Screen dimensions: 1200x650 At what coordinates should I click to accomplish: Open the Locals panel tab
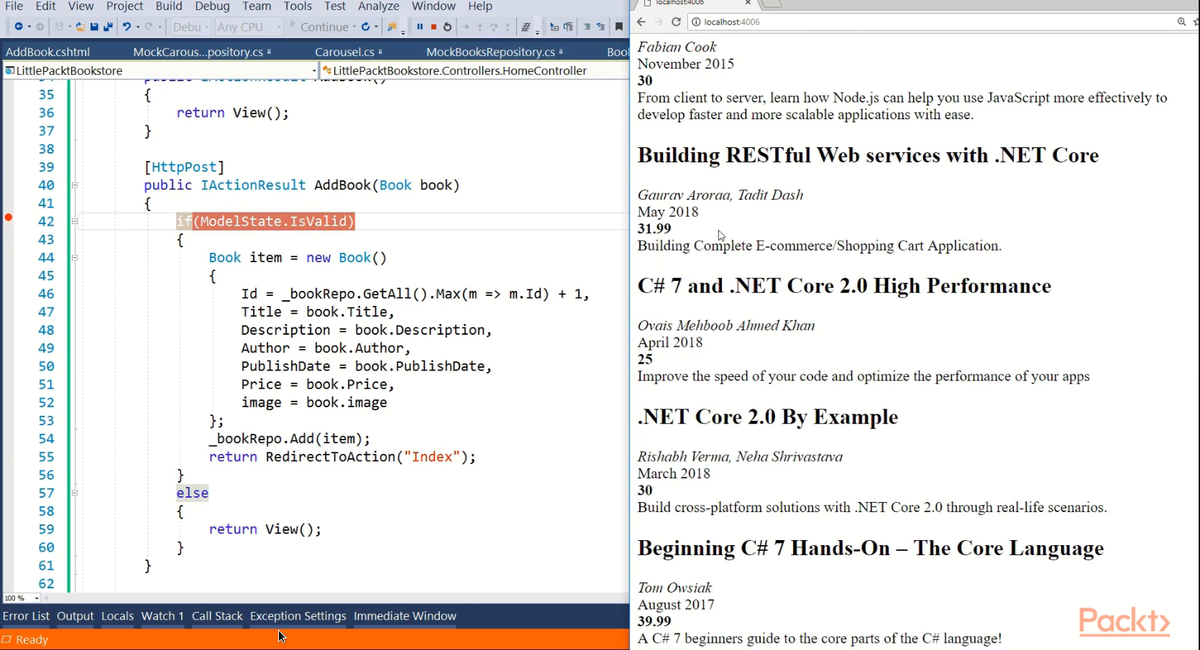pyautogui.click(x=117, y=616)
